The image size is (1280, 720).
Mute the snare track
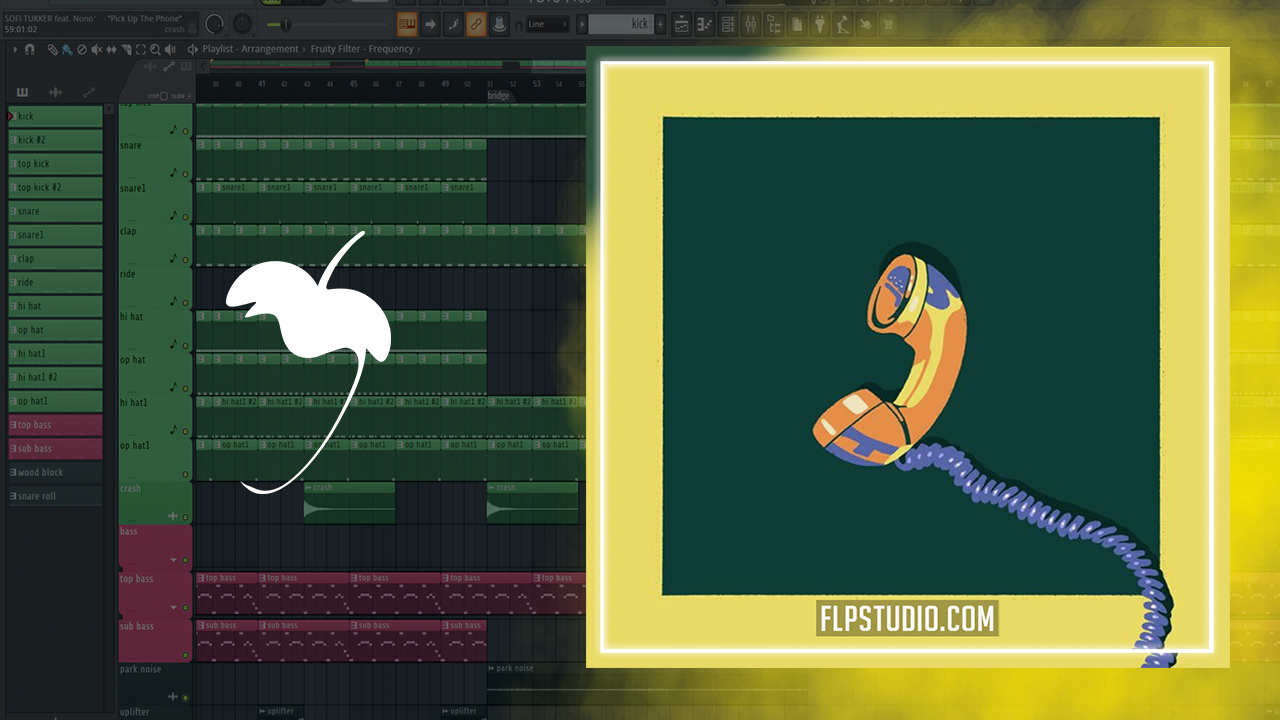click(185, 174)
